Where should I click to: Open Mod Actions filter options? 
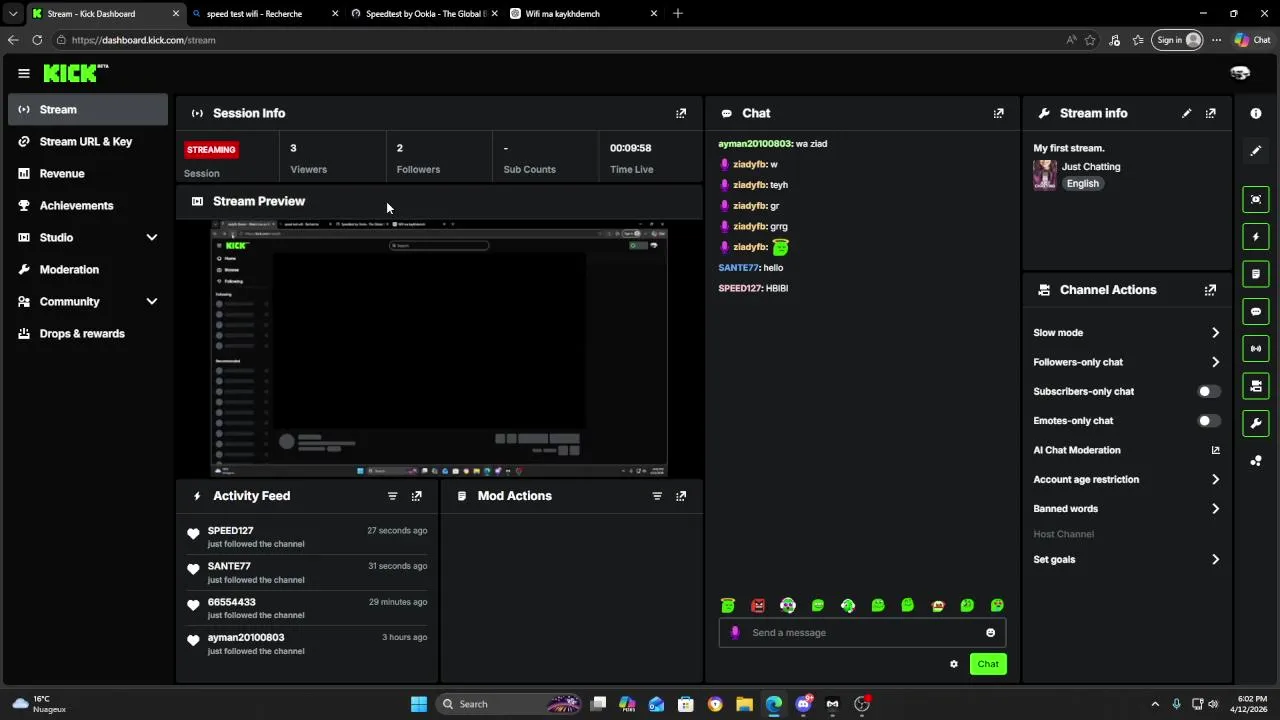[x=657, y=496]
